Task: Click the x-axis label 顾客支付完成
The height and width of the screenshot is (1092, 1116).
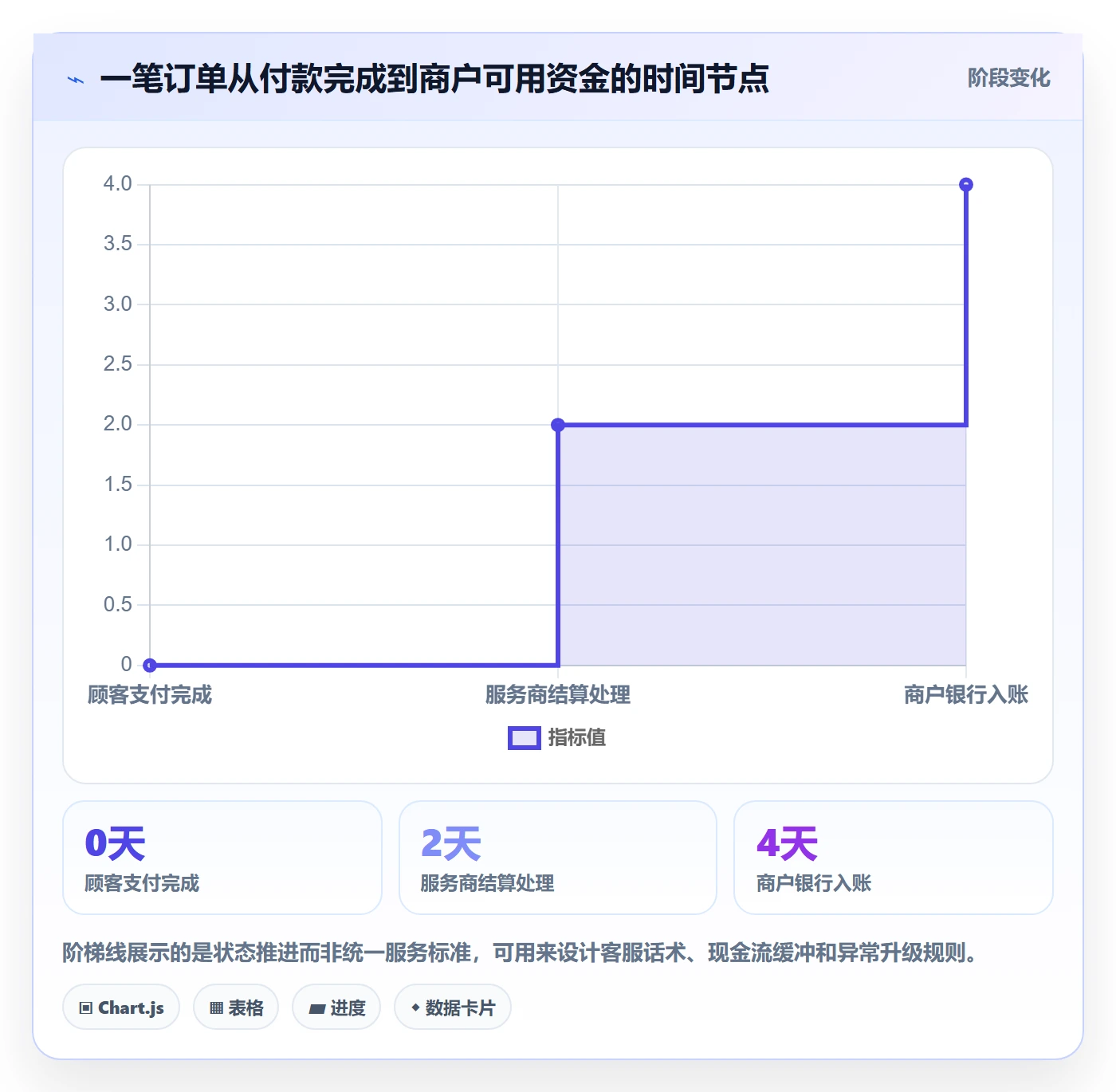Action: point(150,695)
